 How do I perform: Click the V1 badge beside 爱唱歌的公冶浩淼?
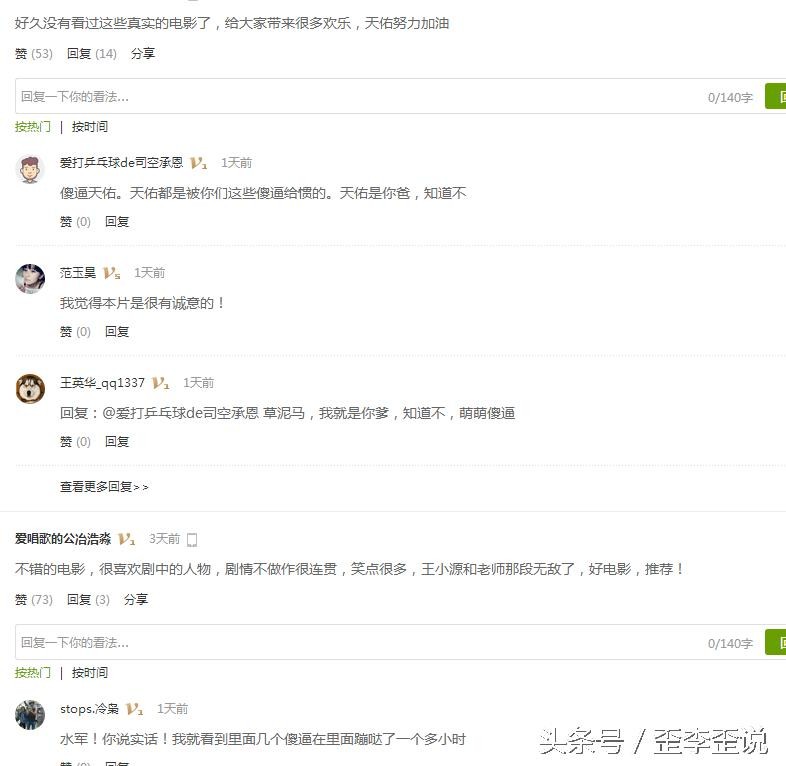126,539
